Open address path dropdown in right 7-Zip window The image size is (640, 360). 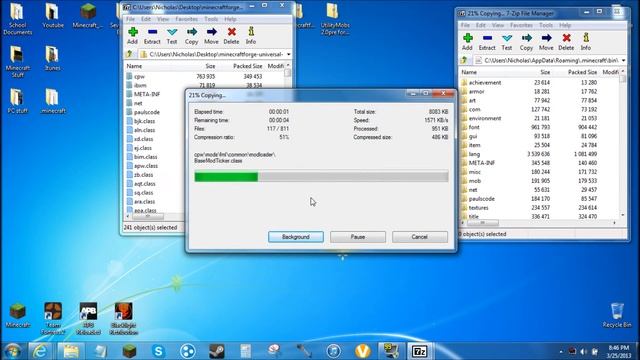coord(623,60)
